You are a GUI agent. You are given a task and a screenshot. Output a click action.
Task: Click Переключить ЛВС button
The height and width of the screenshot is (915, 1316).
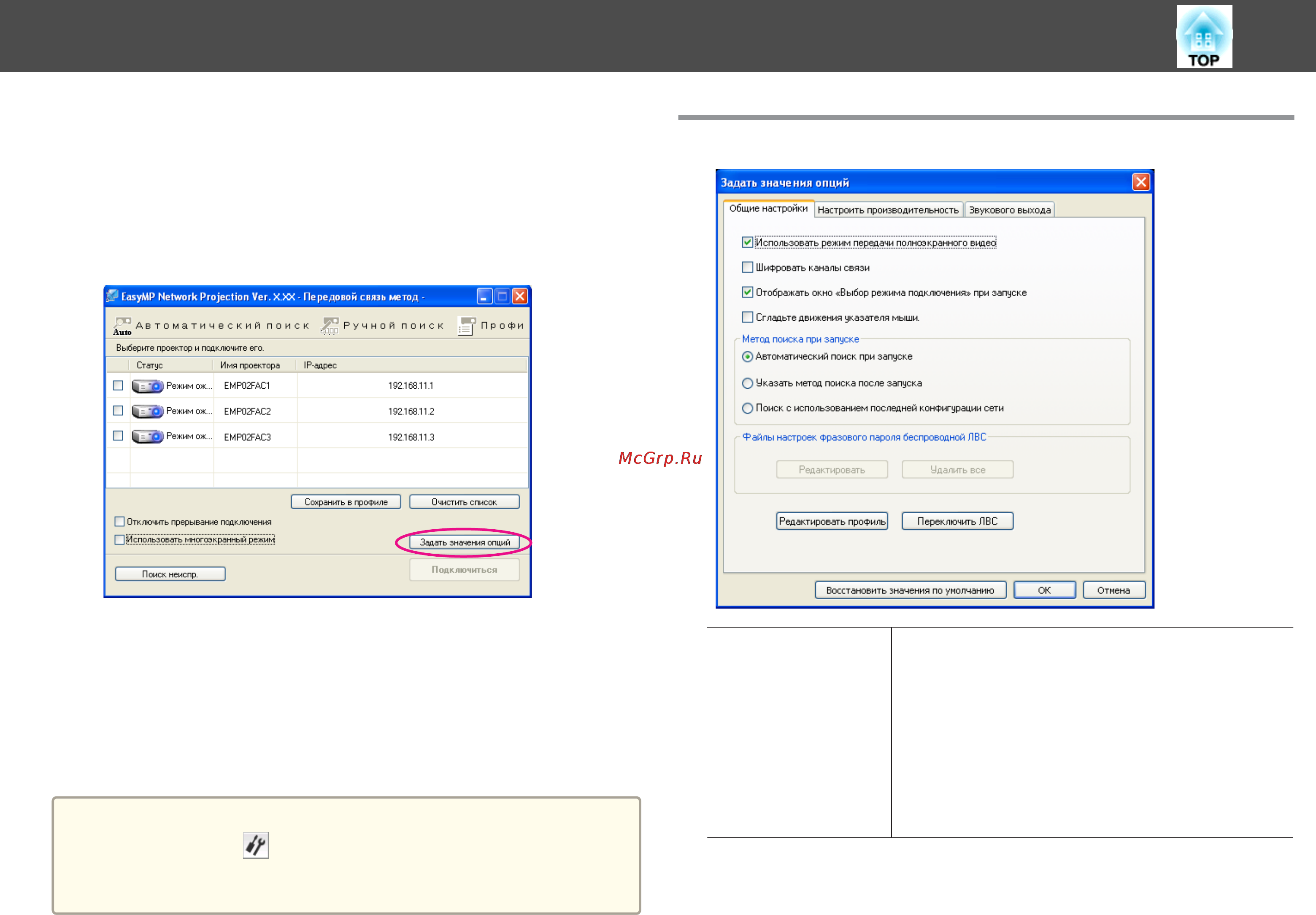957,521
